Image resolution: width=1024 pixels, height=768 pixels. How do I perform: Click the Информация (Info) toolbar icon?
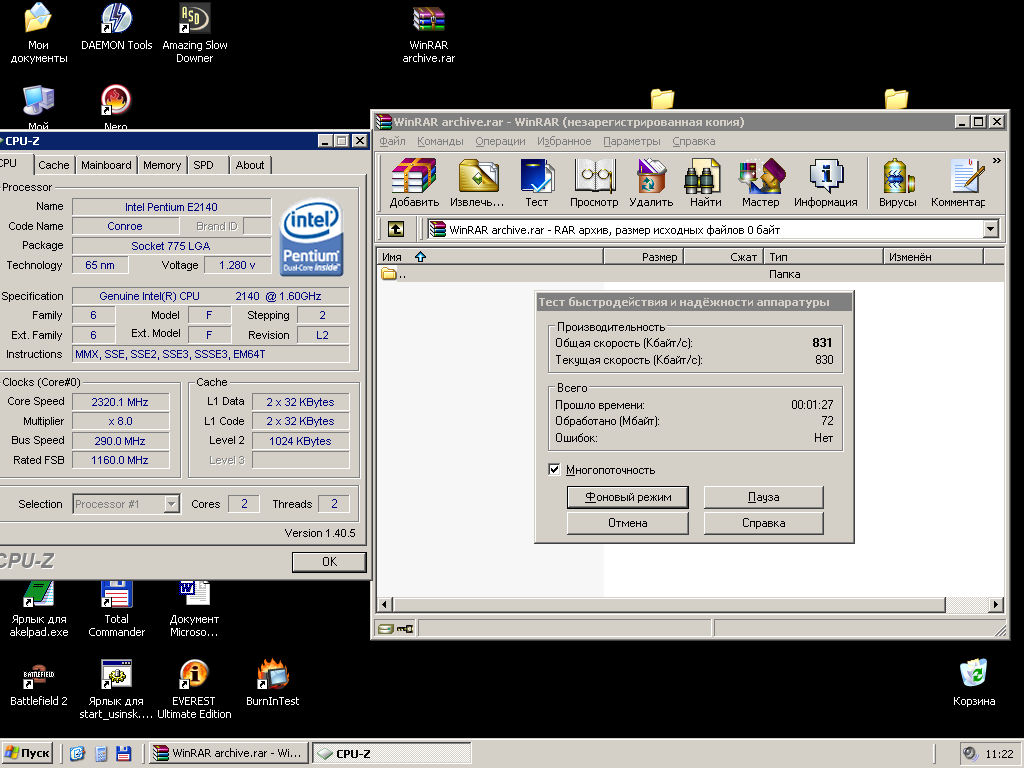point(825,183)
